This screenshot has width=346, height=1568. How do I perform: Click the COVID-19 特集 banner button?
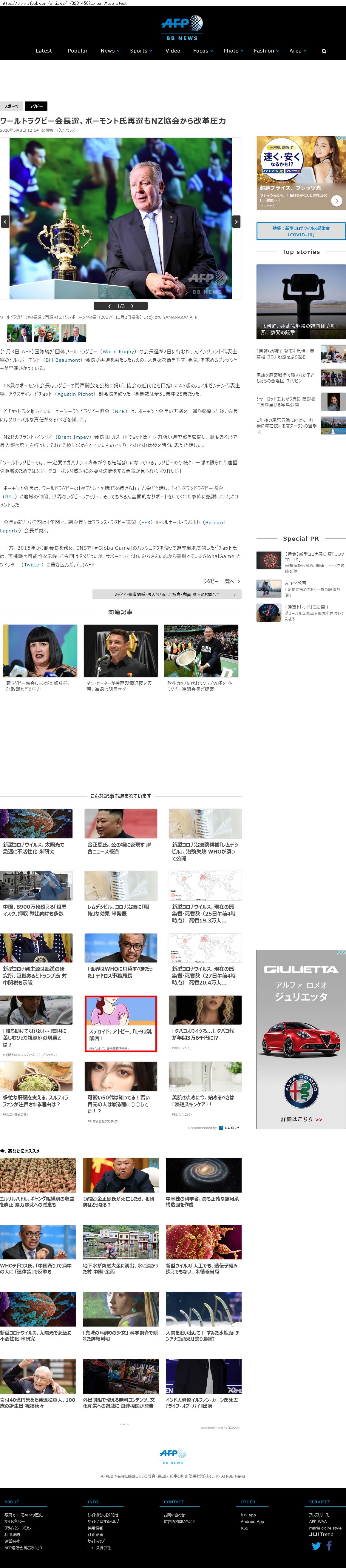coord(301,231)
